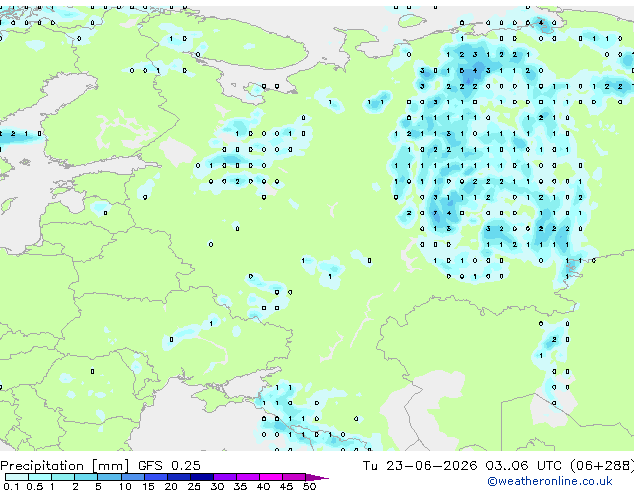The width and height of the screenshot is (634, 490).
Task: Click the legend scale label "35"
Action: (x=240, y=486)
